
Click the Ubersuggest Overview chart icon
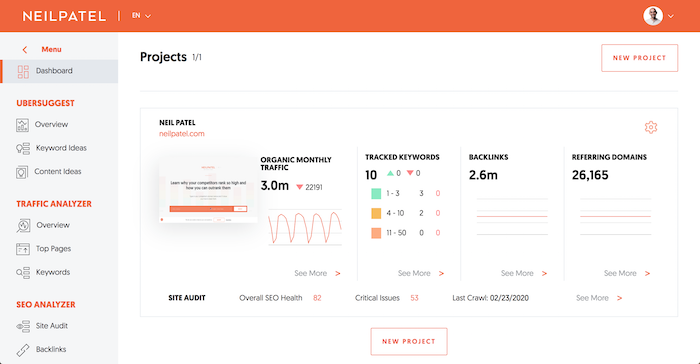(22, 125)
